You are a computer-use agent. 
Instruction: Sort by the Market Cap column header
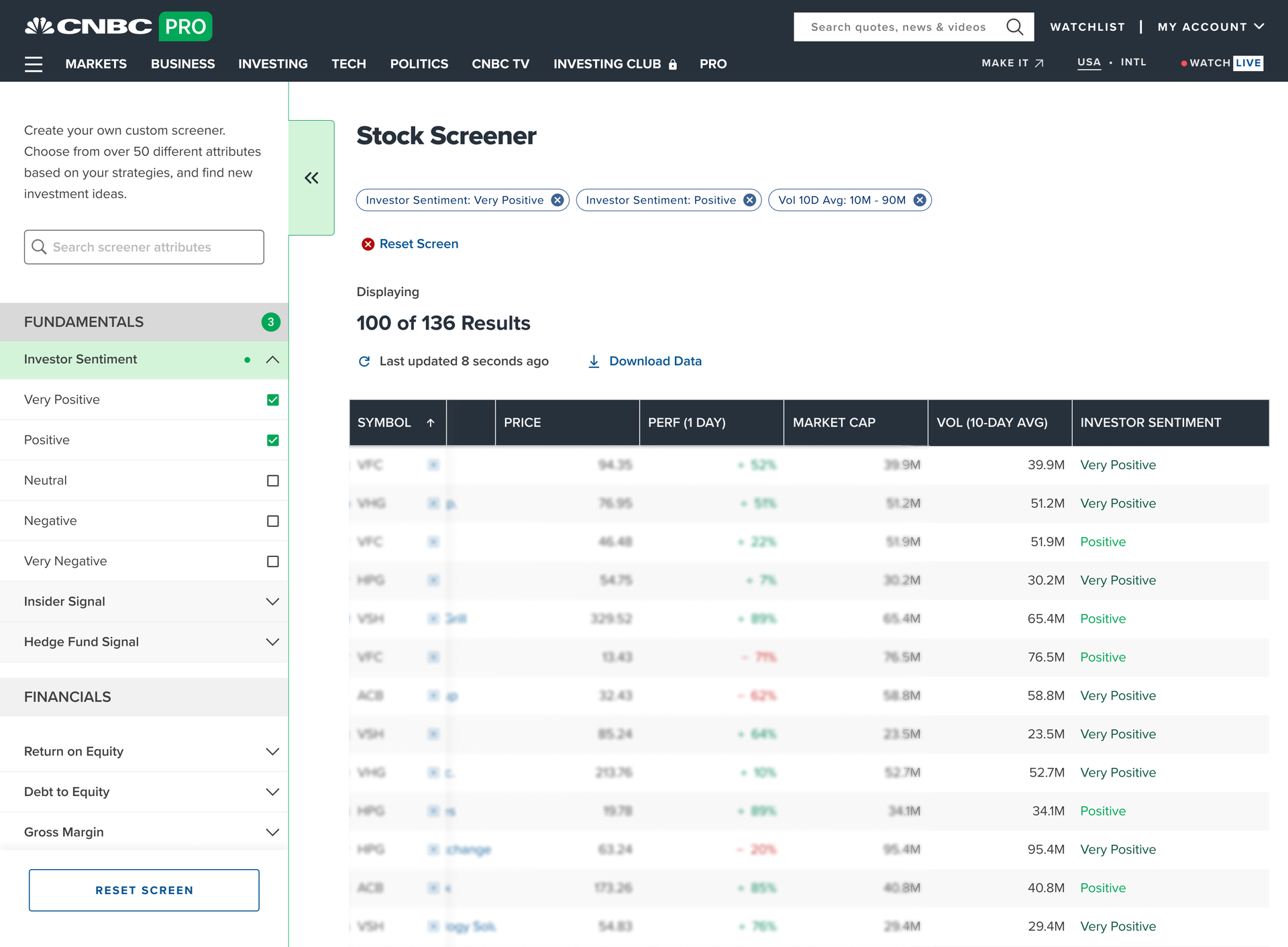(856, 423)
